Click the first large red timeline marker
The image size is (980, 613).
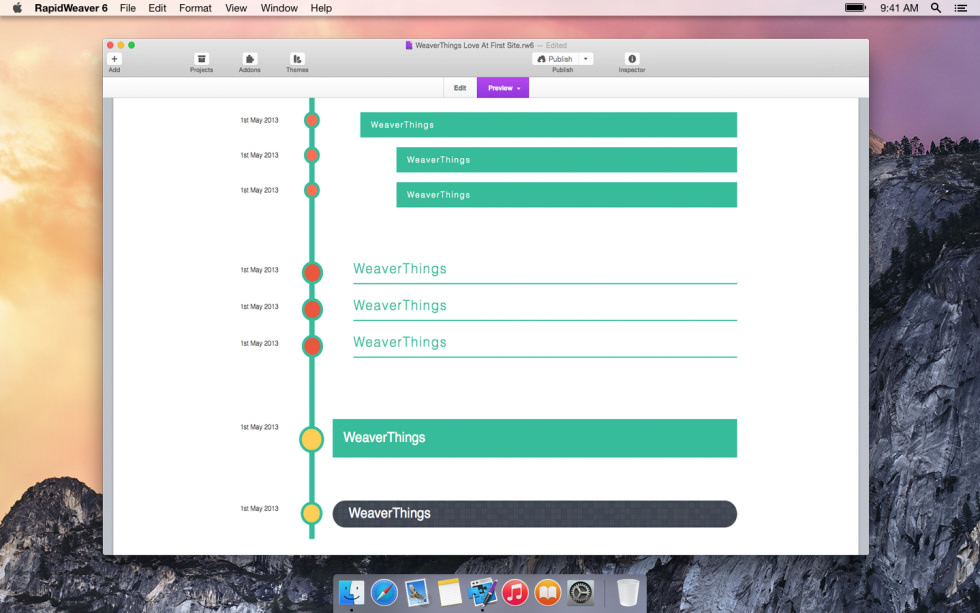[x=312, y=272]
